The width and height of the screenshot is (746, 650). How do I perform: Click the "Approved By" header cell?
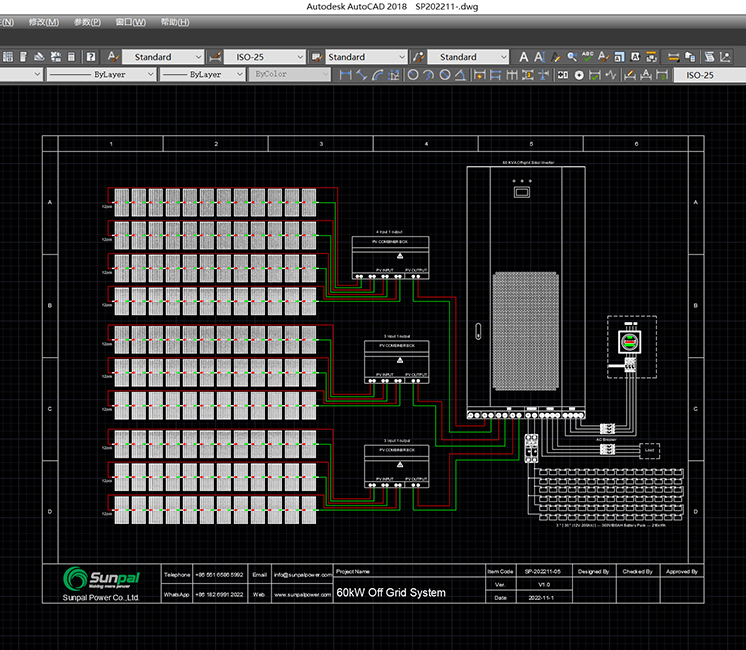[682, 571]
